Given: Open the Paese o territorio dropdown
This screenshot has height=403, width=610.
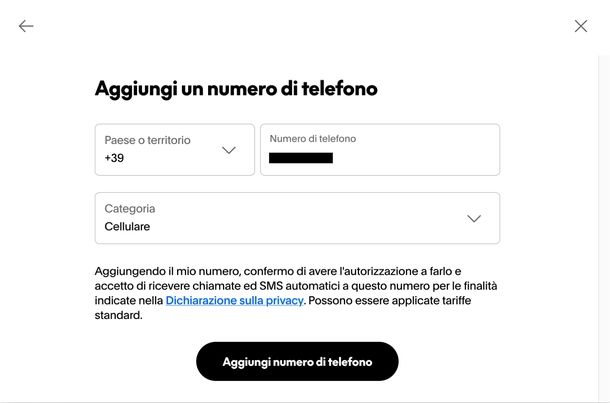Looking at the screenshot, I should [x=174, y=150].
